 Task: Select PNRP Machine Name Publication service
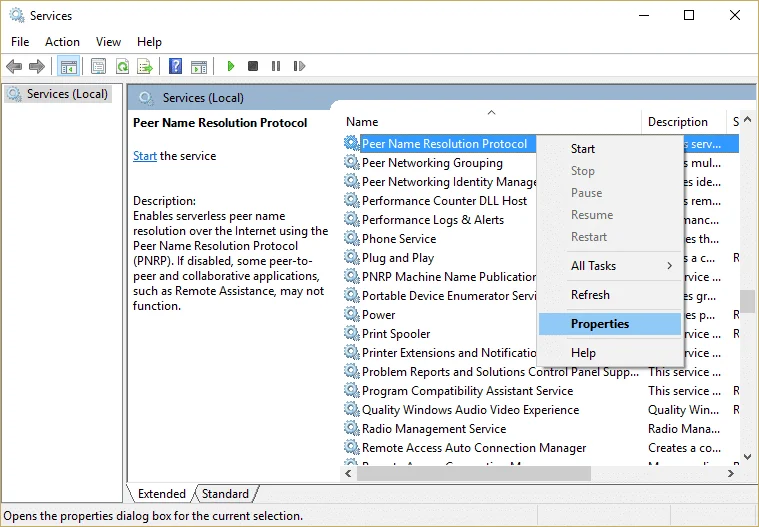tap(448, 276)
